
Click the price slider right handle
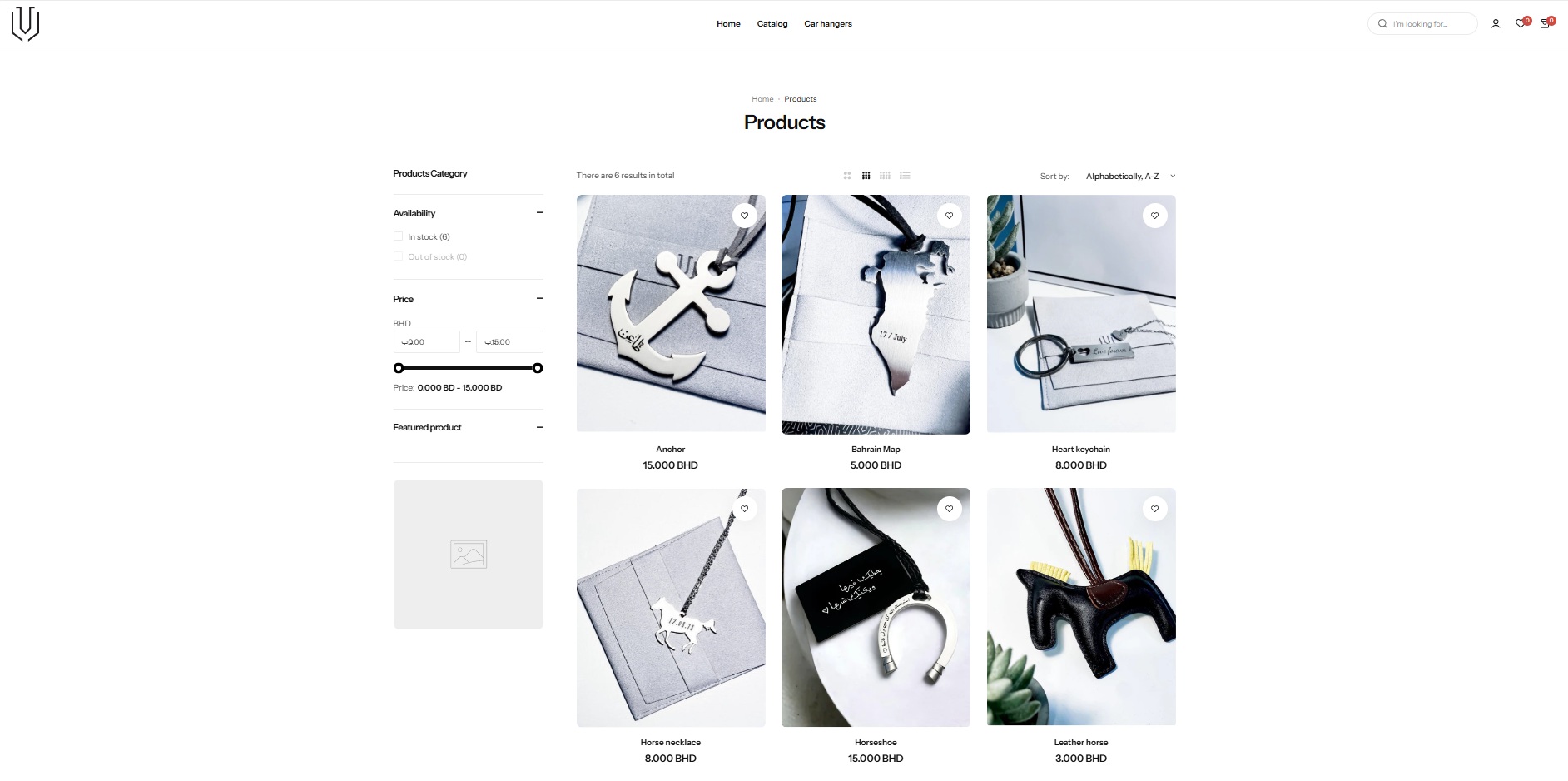tap(538, 368)
